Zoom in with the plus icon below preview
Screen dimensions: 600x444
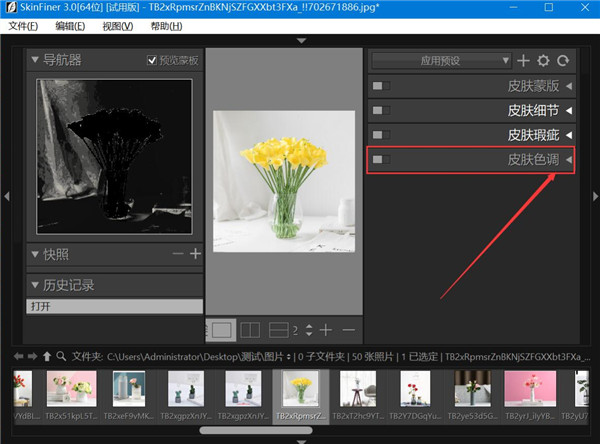click(x=327, y=329)
